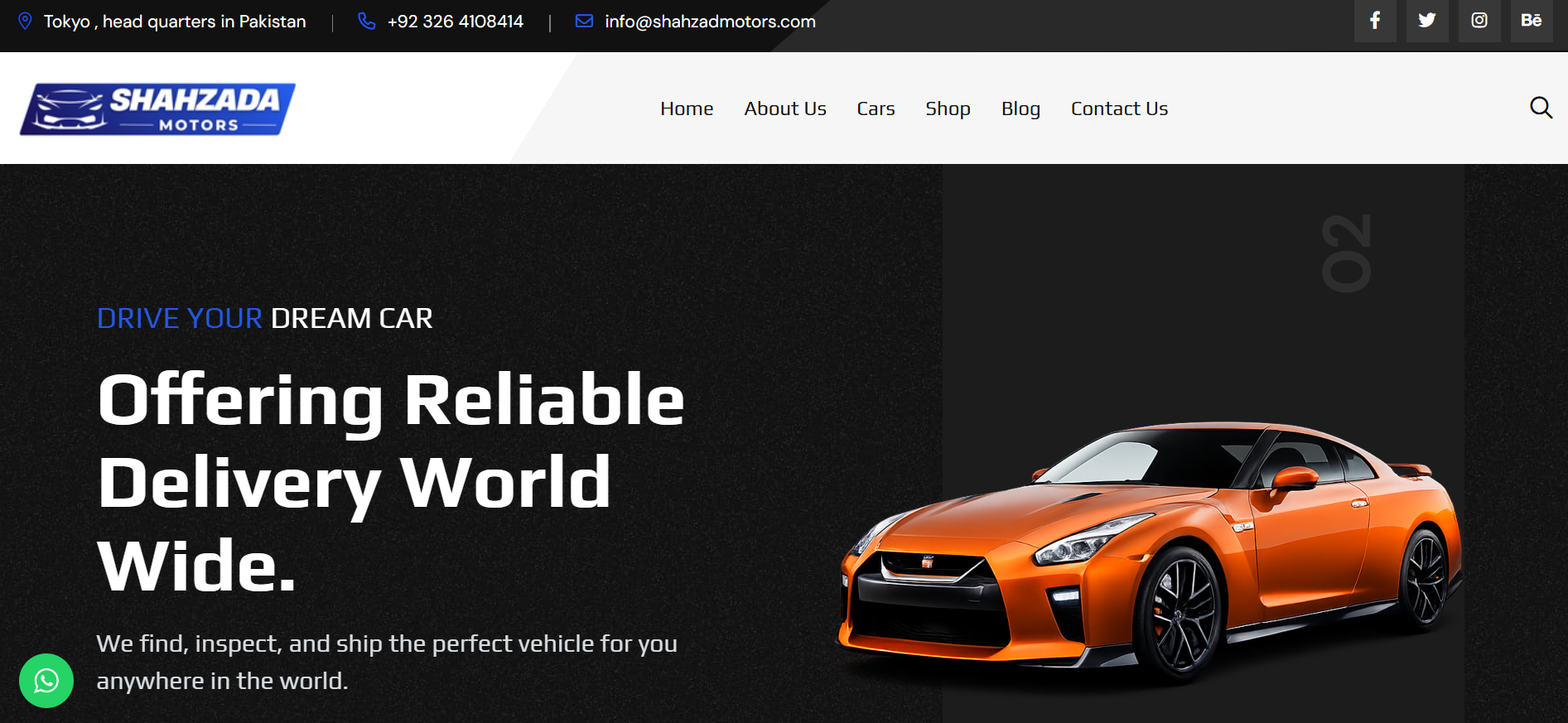1568x723 pixels.
Task: Click the info@shahzadmotors.com email link
Action: tap(710, 22)
